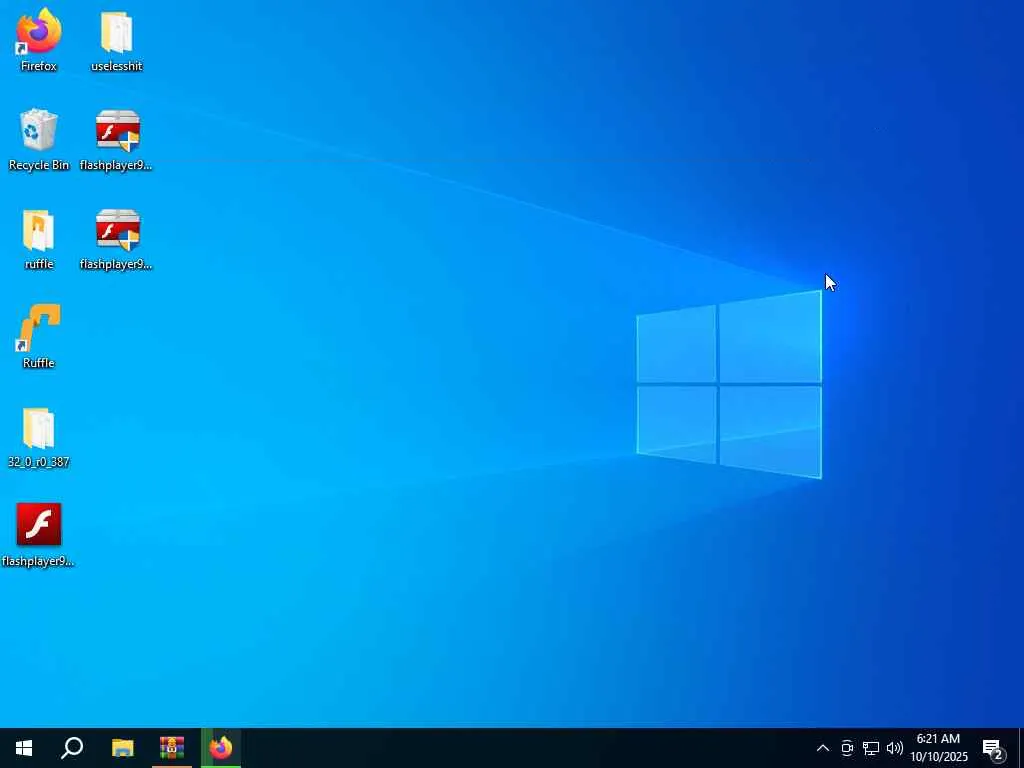The height and width of the screenshot is (768, 1024).
Task: Open the Windows Start menu
Action: coord(24,748)
